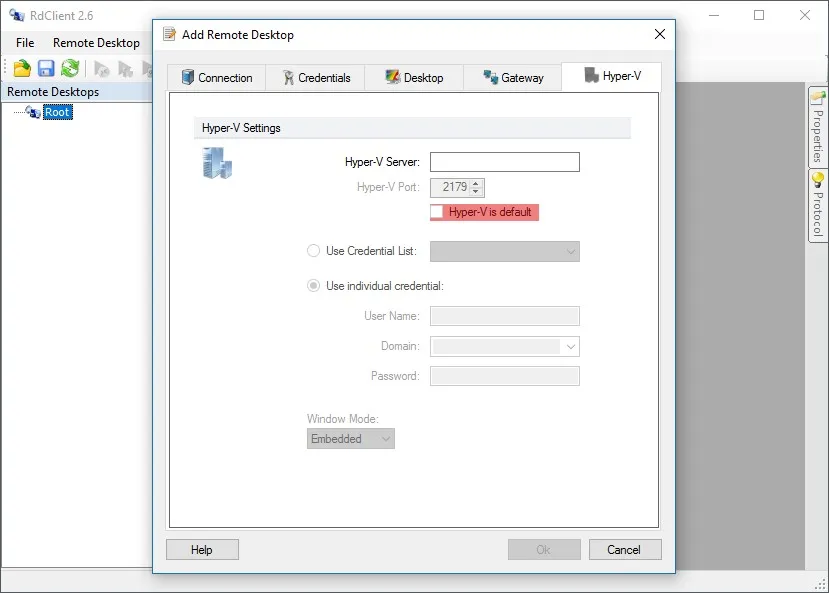Click the open folder toolbar icon
Image resolution: width=829 pixels, height=593 pixels.
point(22,68)
